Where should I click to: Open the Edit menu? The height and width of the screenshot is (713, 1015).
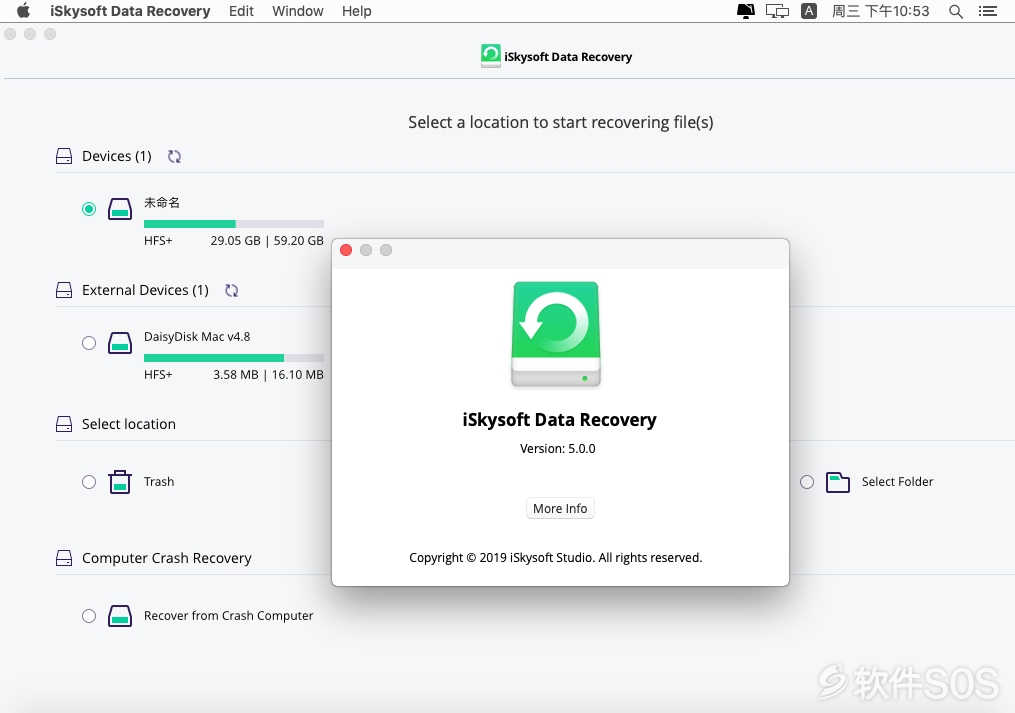(241, 11)
